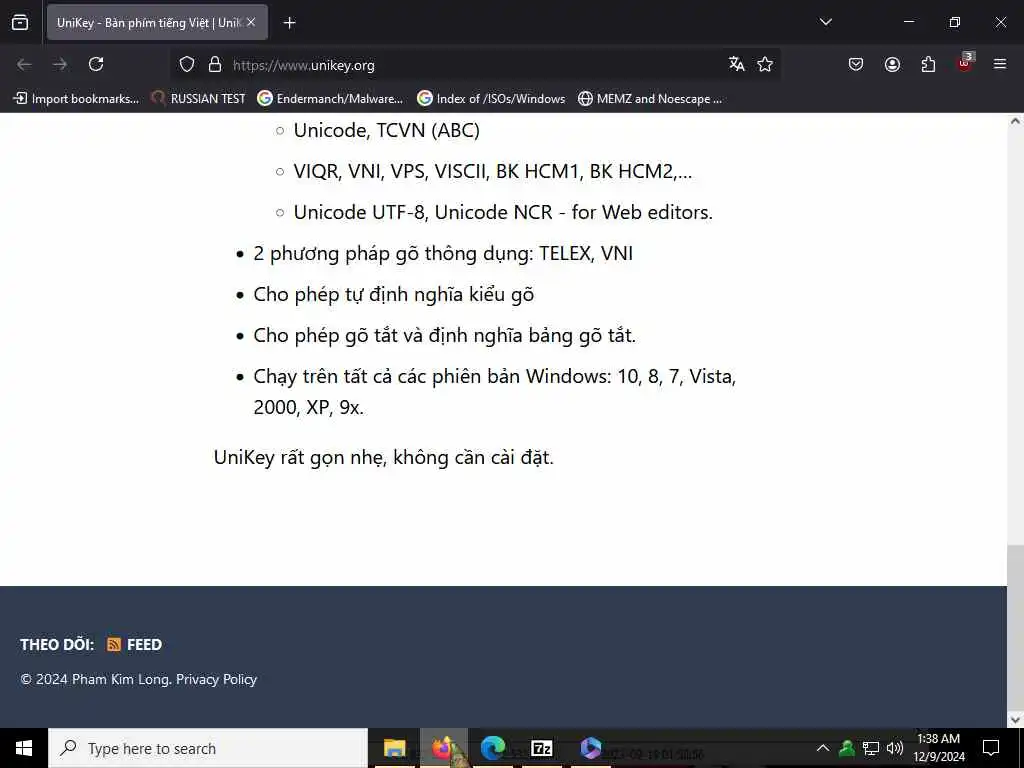Image resolution: width=1024 pixels, height=768 pixels.
Task: Open the Firefox application menu
Action: tap(1000, 64)
